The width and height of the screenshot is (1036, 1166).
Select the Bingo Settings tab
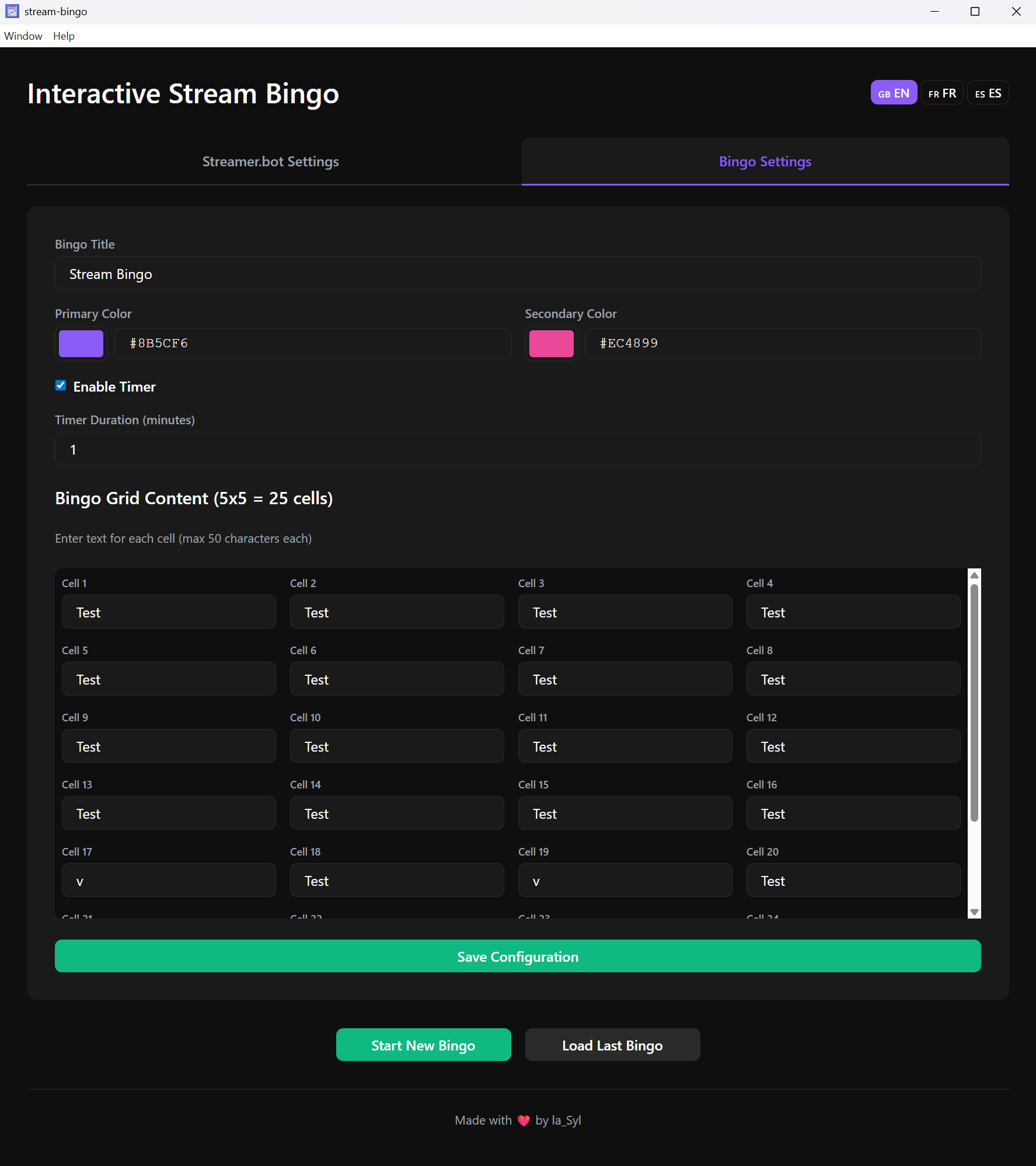point(765,162)
